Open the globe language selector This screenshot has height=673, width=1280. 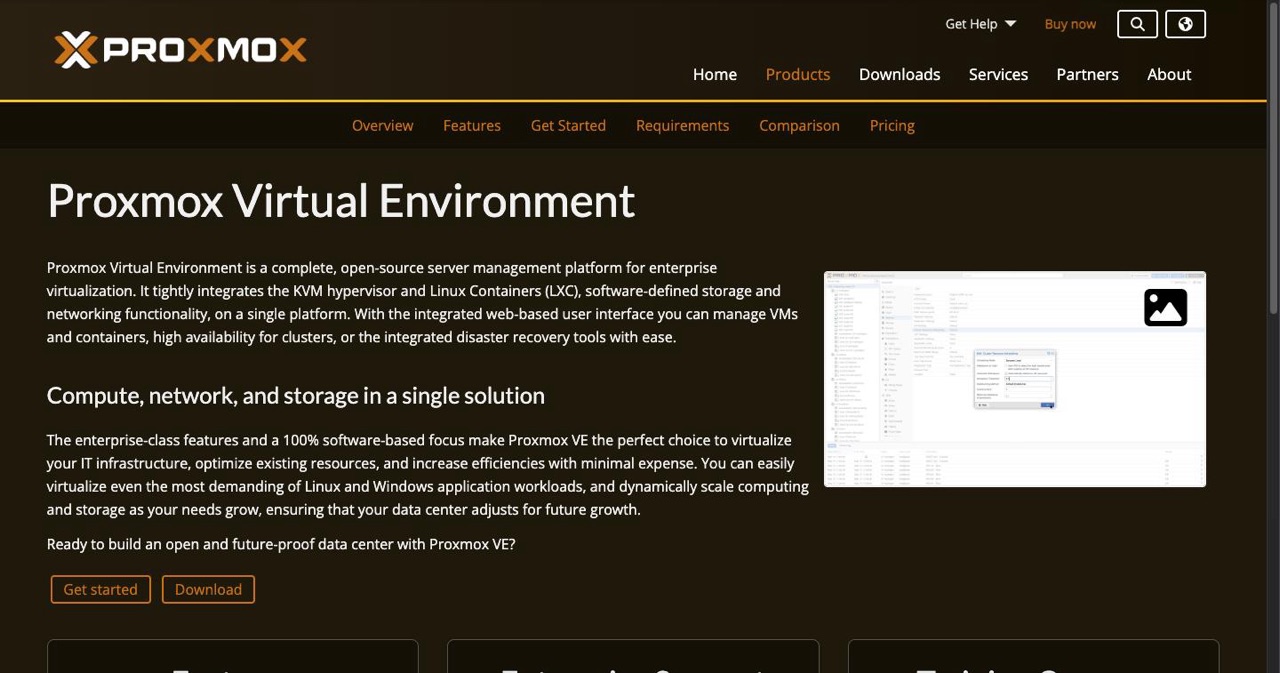point(1185,24)
